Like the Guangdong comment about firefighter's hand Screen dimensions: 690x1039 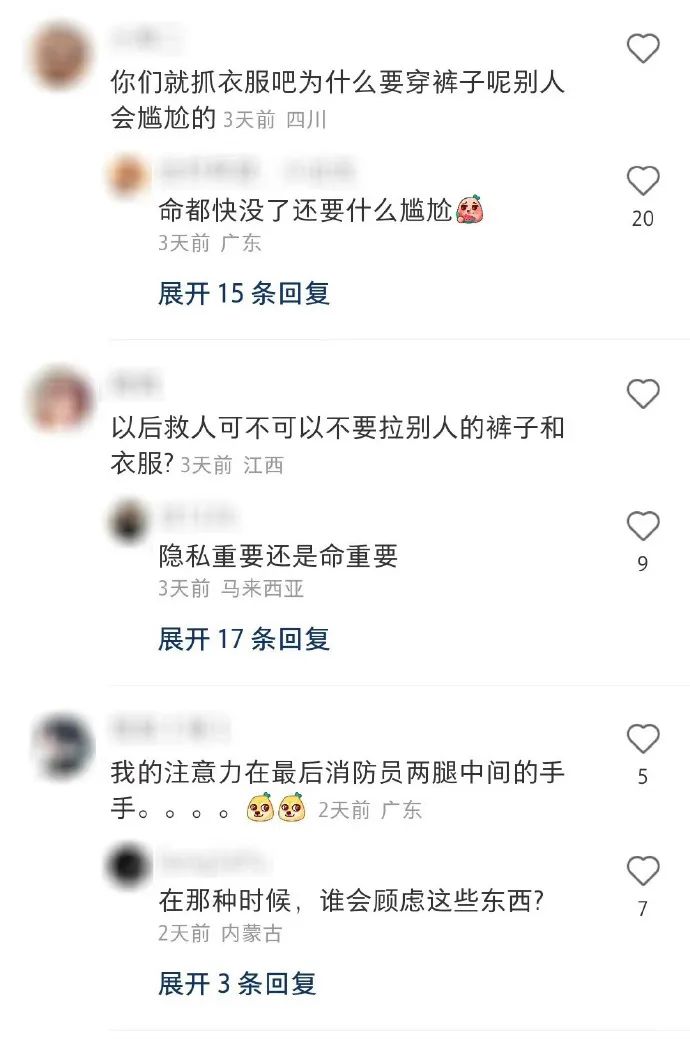[x=643, y=739]
